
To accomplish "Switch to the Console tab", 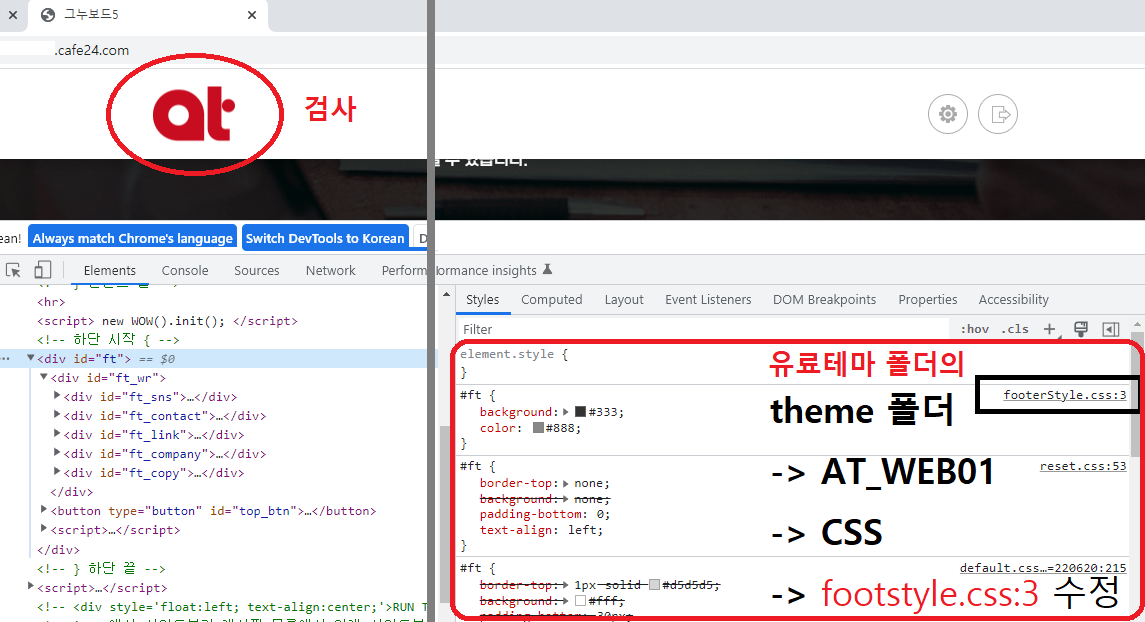I will tap(185, 270).
